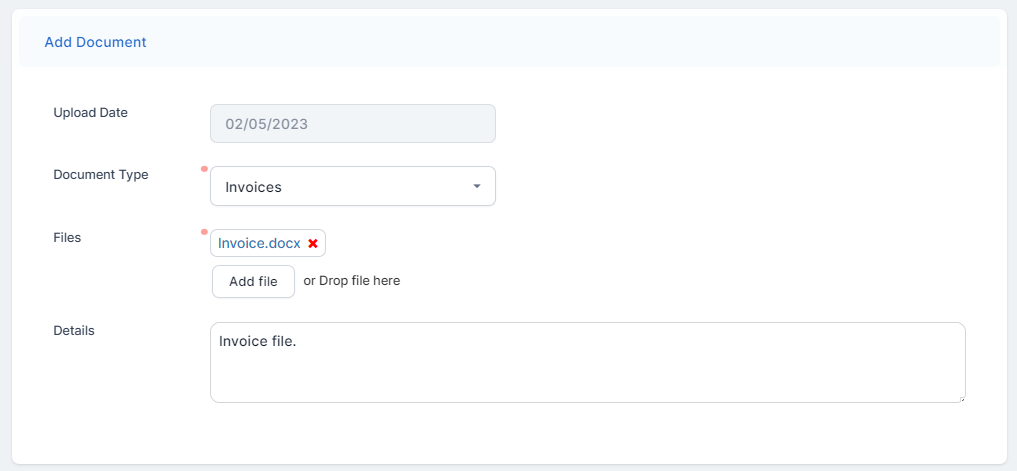Click the Document Type label
The image size is (1017, 471).
[100, 174]
